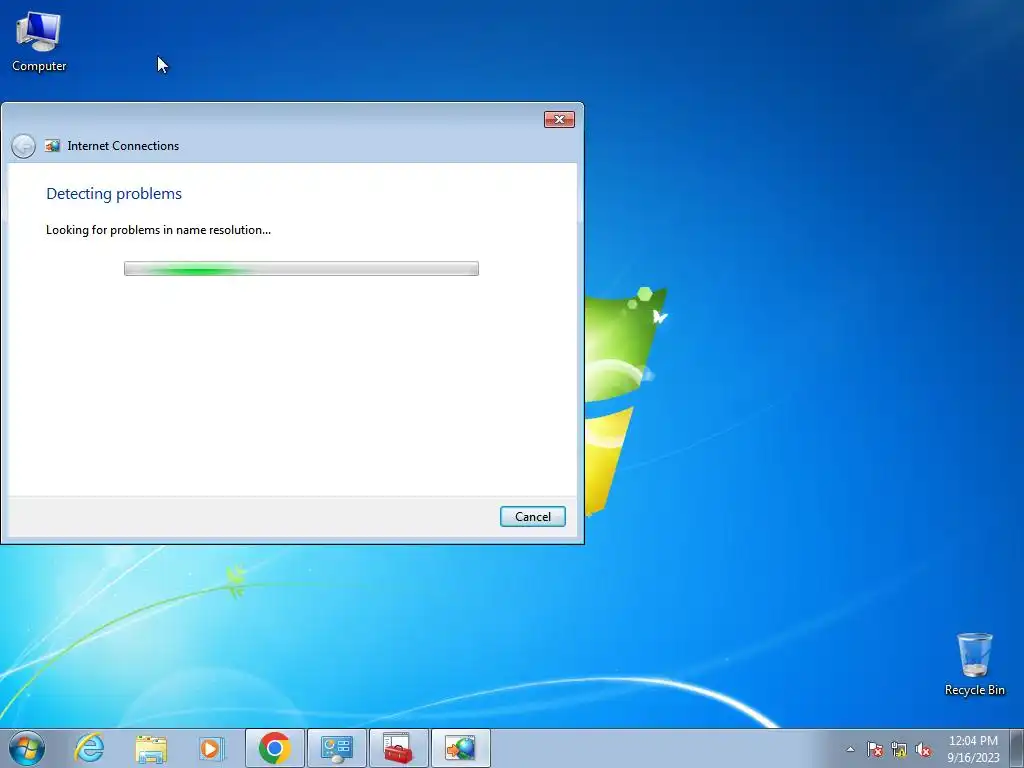Image resolution: width=1024 pixels, height=768 pixels.
Task: Click Show desktop button at taskbar end
Action: click(1017, 748)
